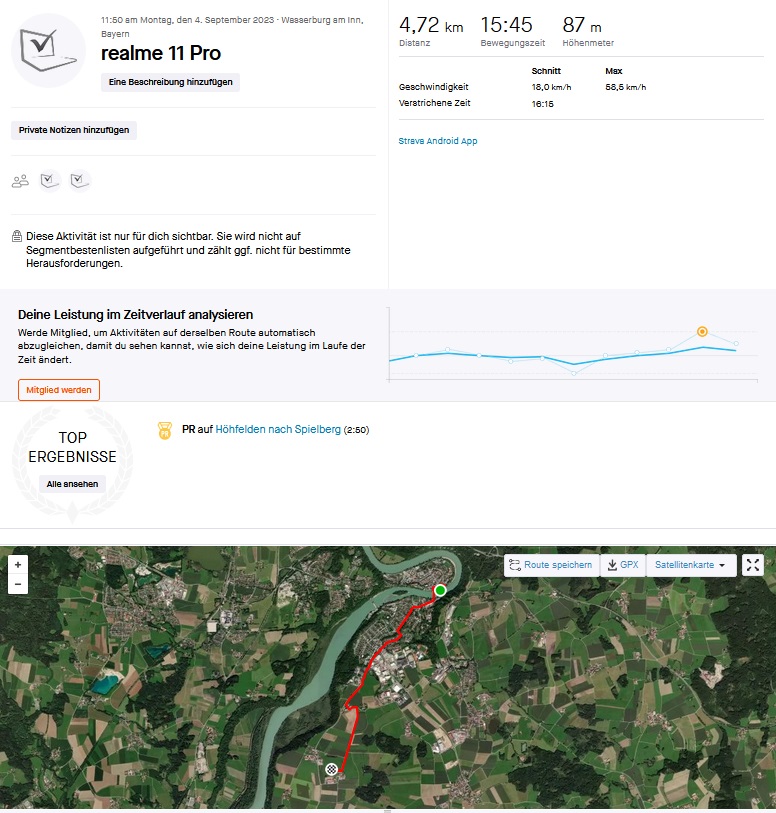Click Eine Beschreibung hinzufügen
This screenshot has height=813, width=776.
pos(171,82)
